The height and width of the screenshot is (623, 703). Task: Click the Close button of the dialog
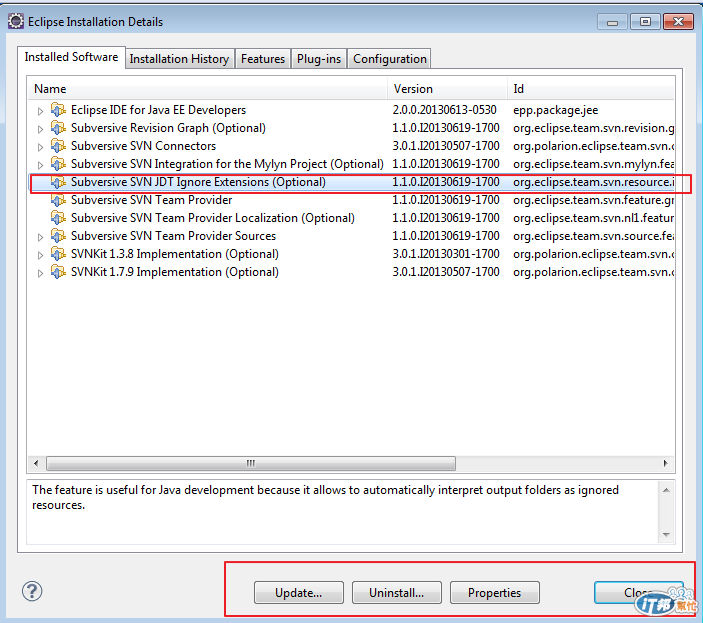pyautogui.click(x=638, y=593)
